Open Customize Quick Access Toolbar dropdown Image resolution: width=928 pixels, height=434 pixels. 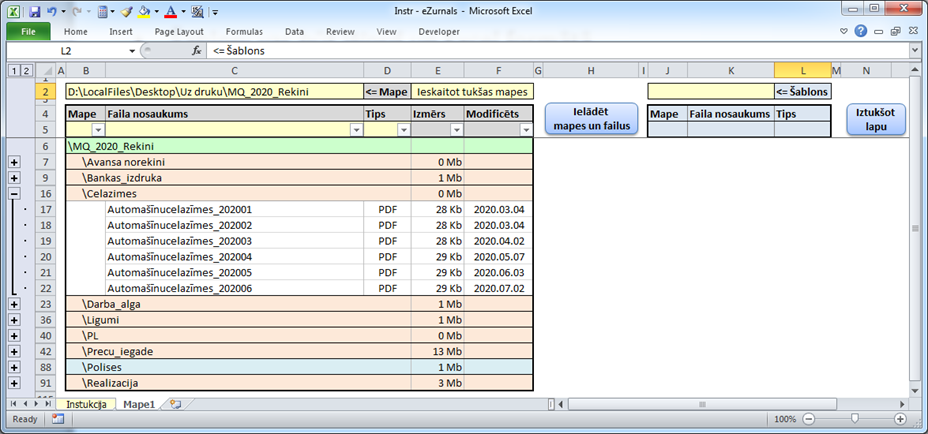(x=215, y=11)
